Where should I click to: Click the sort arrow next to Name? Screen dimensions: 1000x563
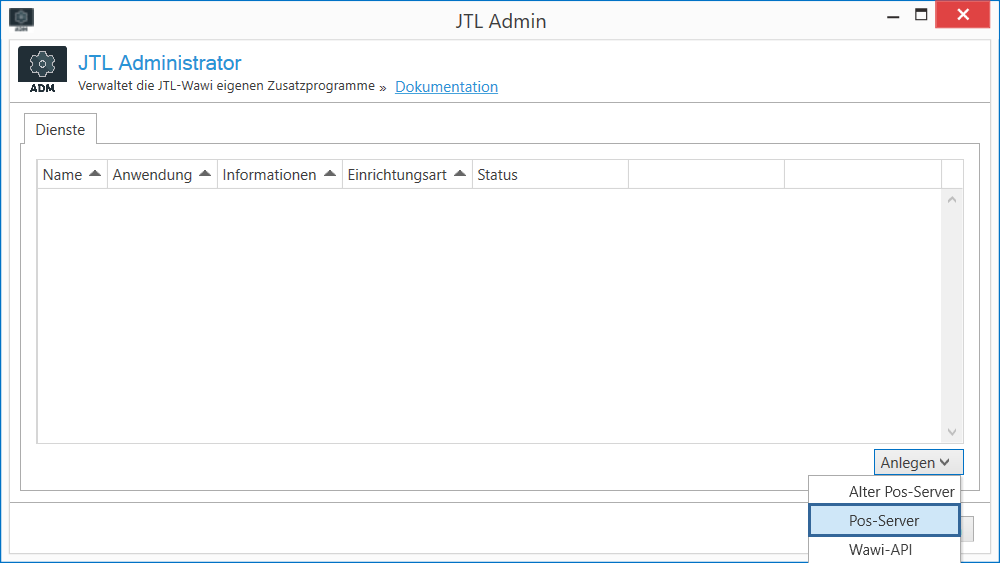95,174
